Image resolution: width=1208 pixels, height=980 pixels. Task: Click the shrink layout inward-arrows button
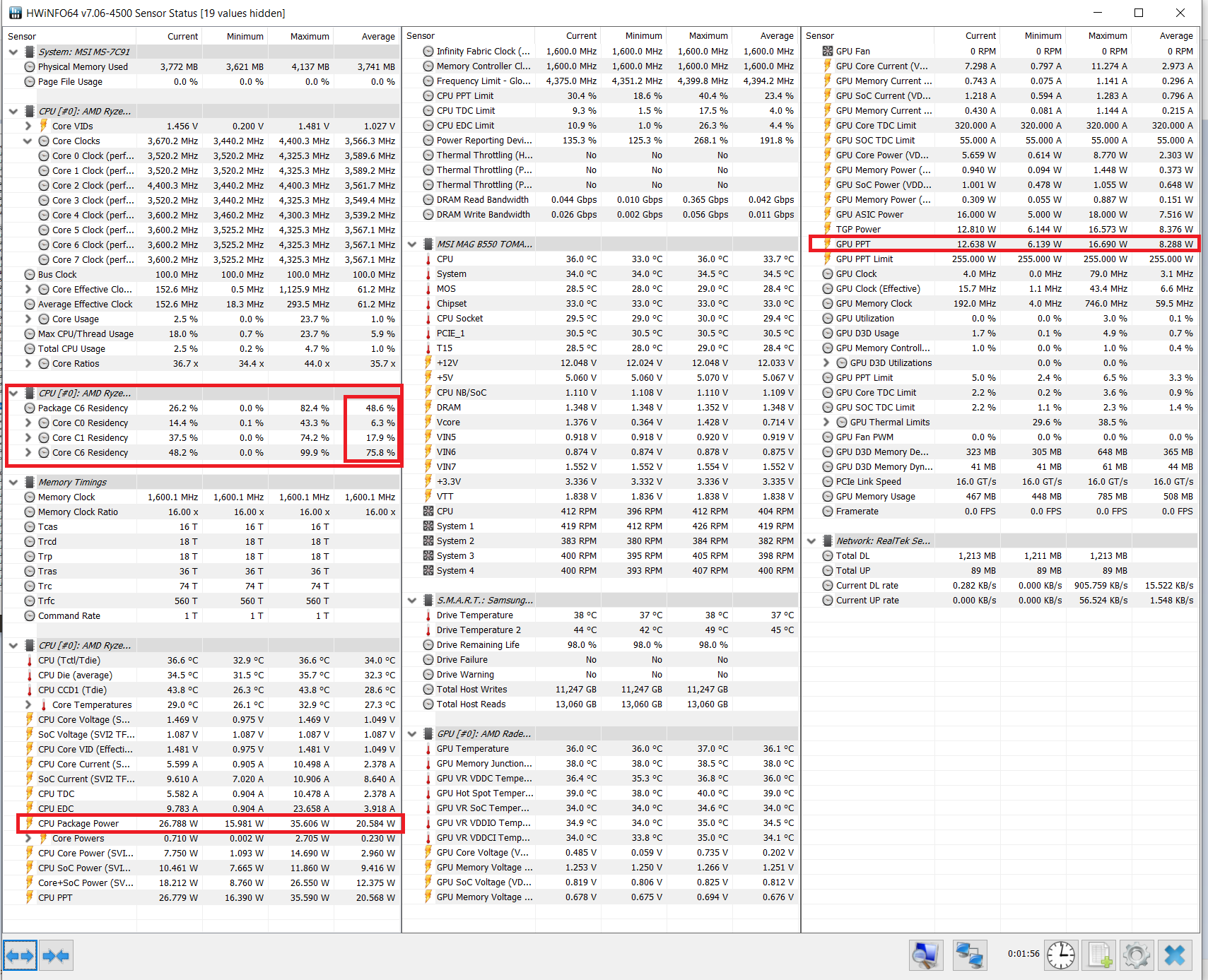pos(56,956)
